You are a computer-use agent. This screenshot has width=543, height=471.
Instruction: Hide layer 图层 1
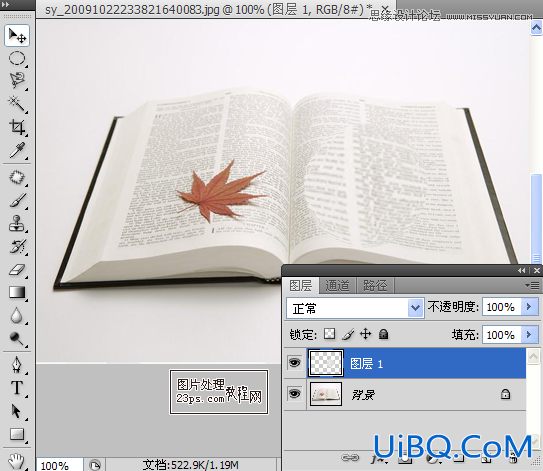tap(294, 363)
